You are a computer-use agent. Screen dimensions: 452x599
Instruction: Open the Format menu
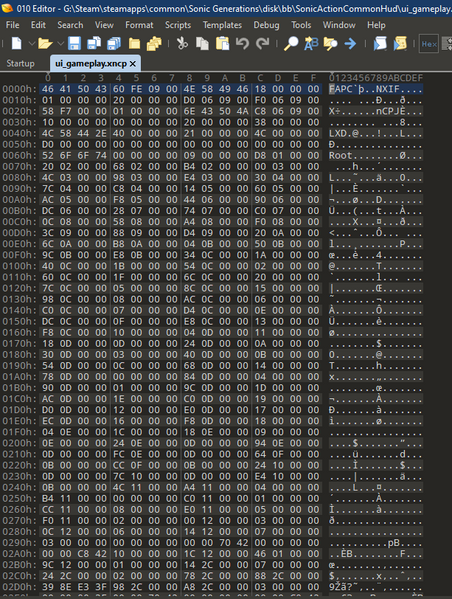point(139,25)
